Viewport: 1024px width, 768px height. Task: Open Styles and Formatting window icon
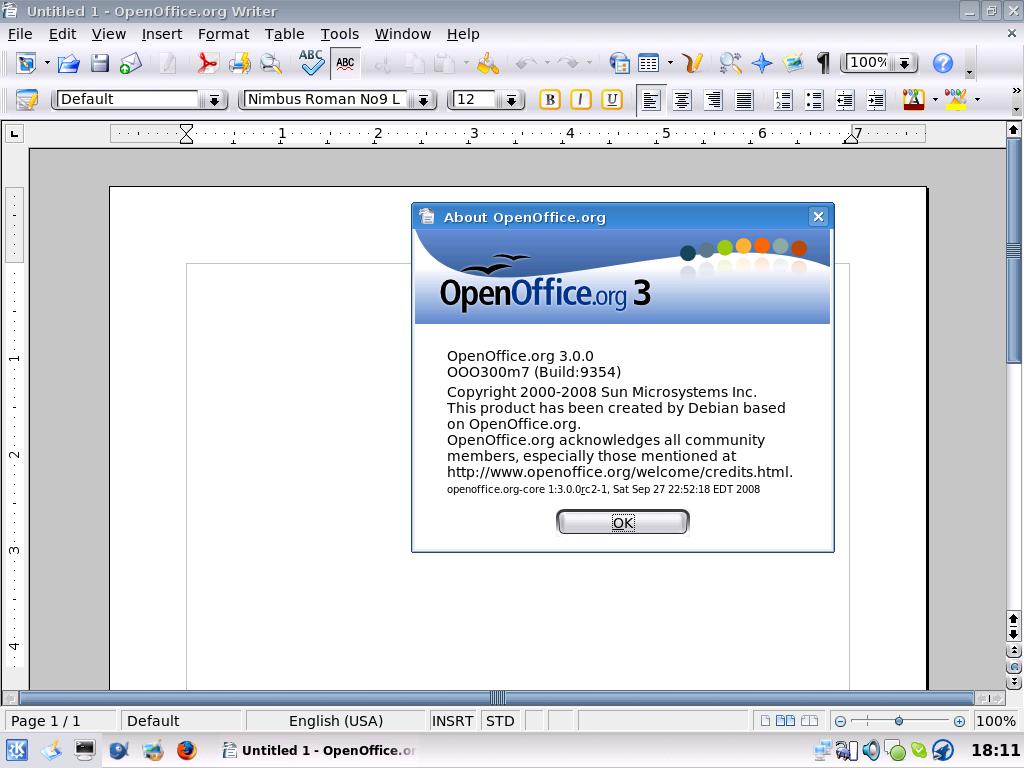[x=27, y=100]
